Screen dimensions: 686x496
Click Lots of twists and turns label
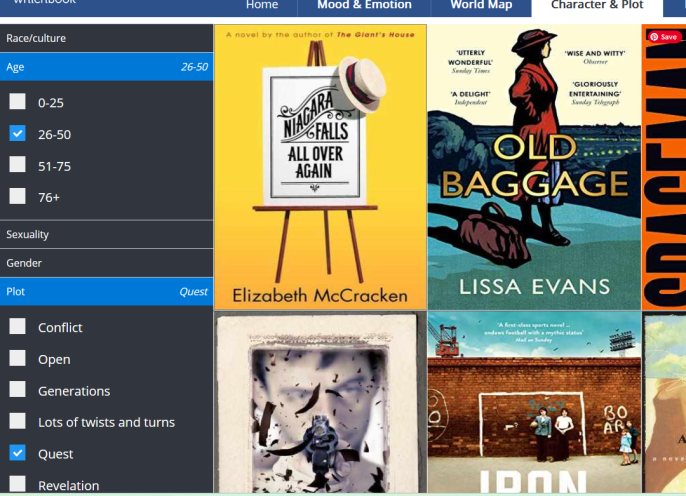click(x=106, y=423)
